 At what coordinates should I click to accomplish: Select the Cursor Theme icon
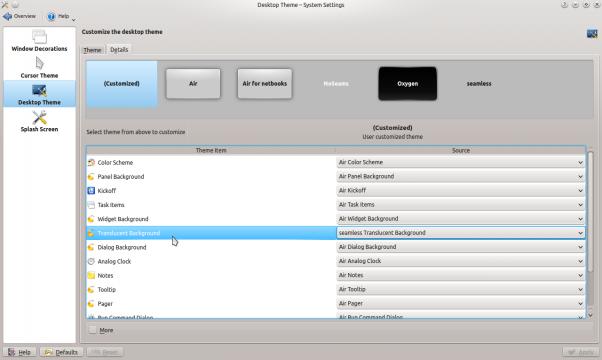coord(39,63)
